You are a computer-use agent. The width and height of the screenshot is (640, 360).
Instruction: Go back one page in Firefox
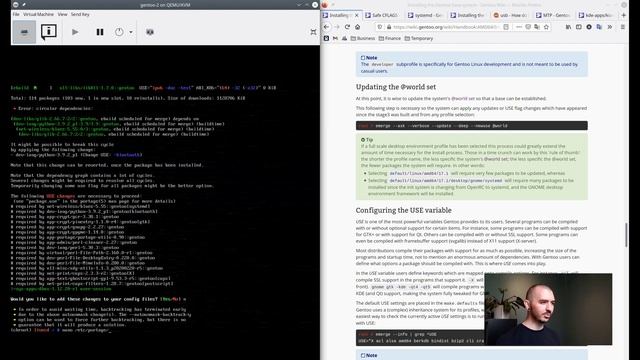[327, 27]
